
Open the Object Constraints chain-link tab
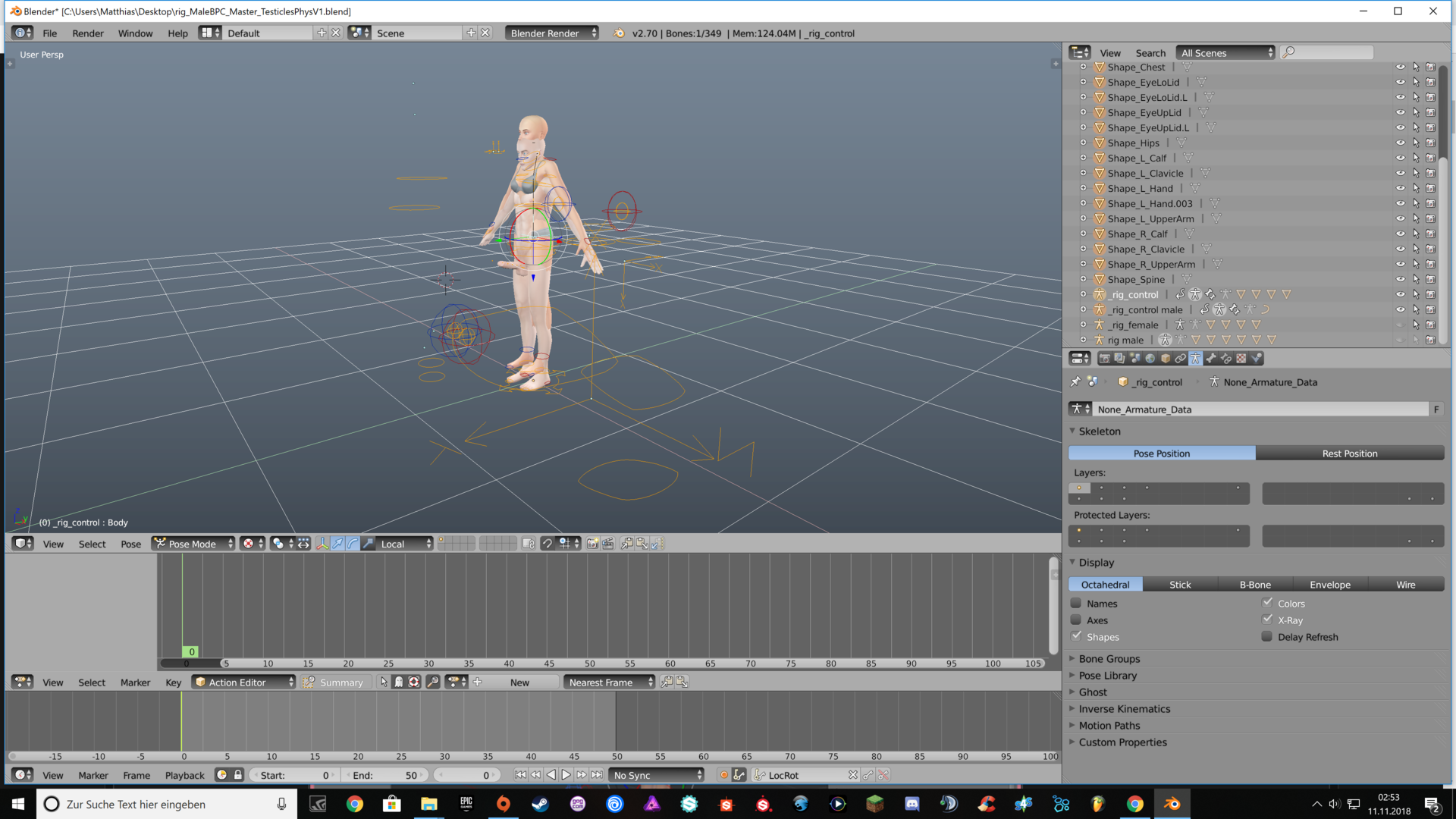click(1180, 359)
